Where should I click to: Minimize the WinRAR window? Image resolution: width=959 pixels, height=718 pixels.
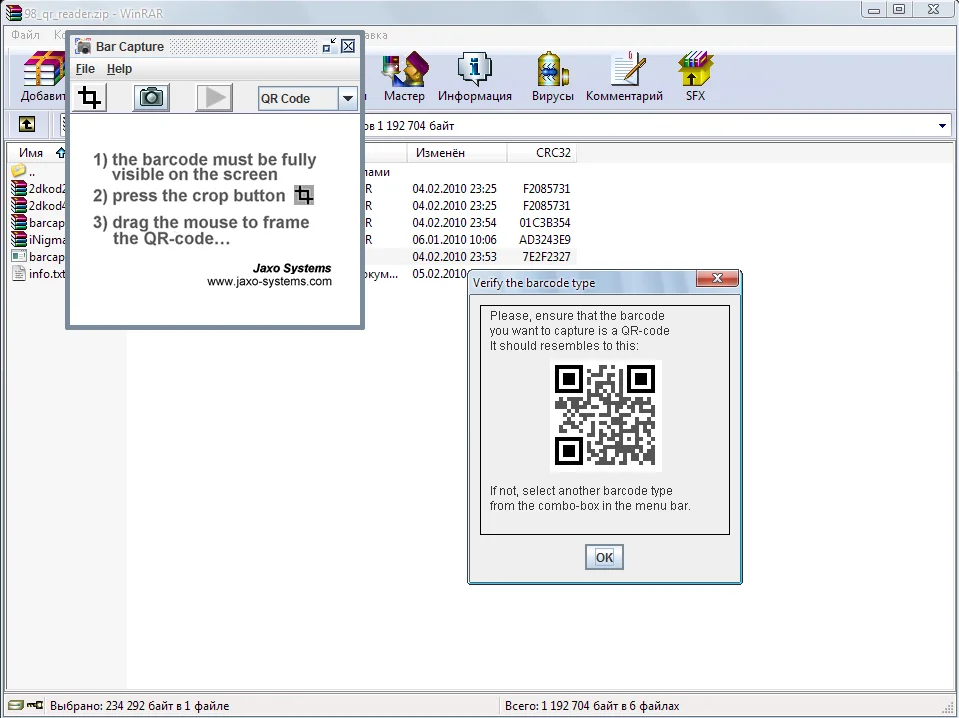click(x=875, y=10)
